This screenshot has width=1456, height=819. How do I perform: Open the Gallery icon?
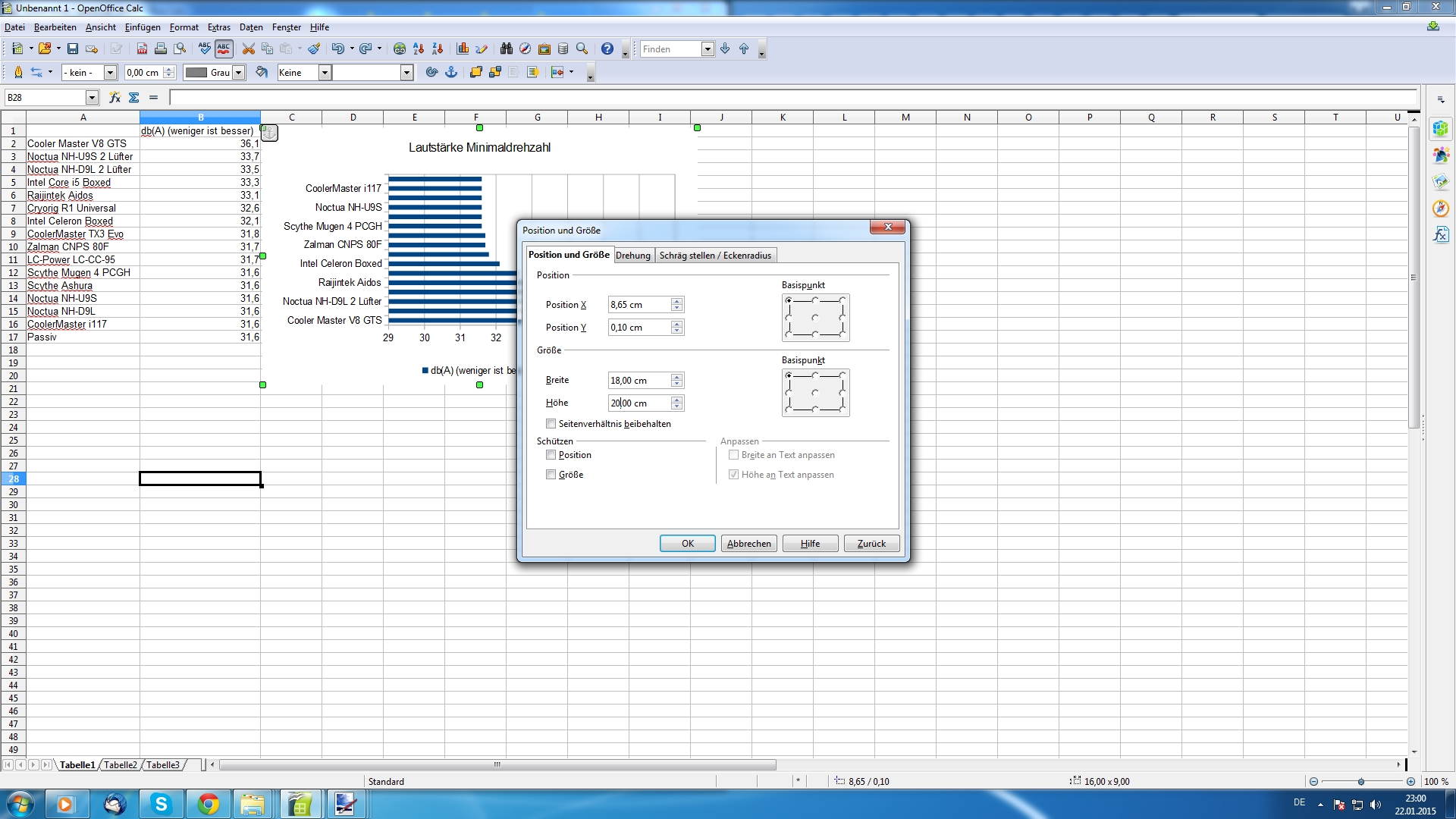[544, 49]
